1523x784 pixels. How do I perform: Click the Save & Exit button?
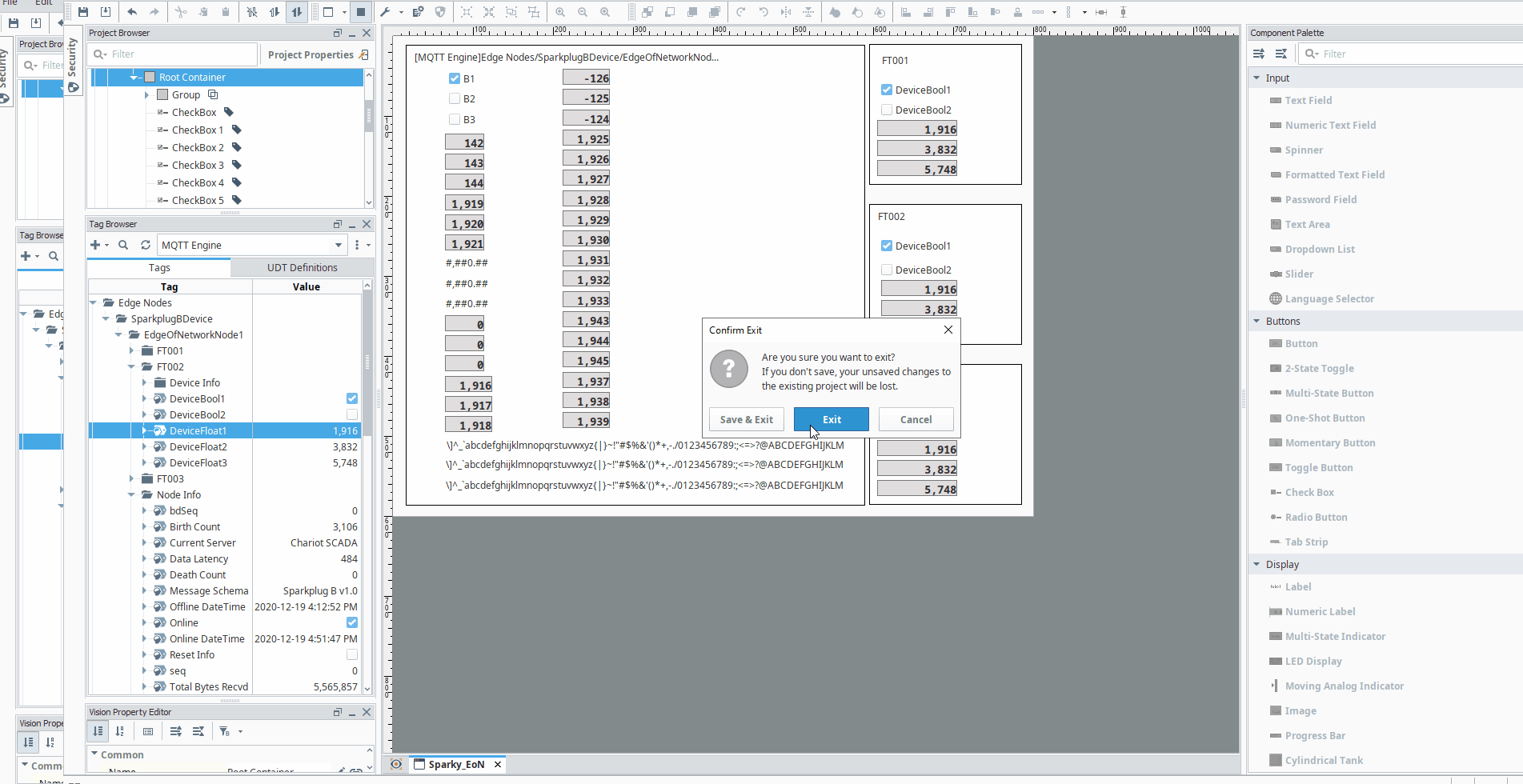coord(746,419)
